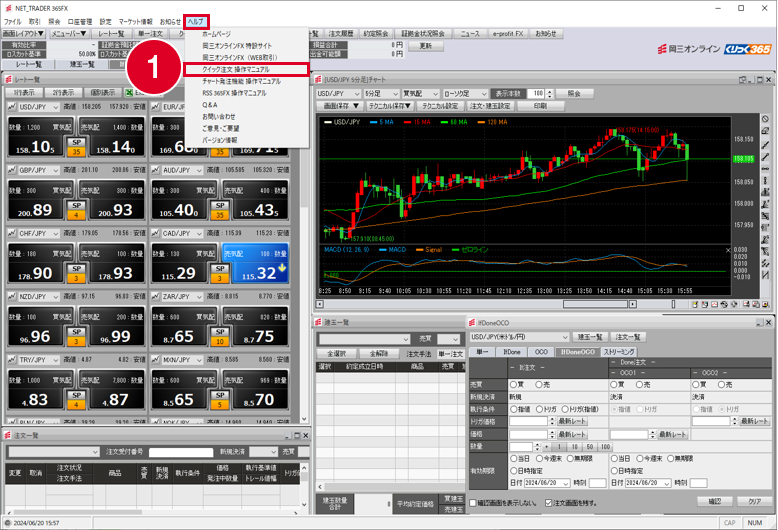Close the MACD sub-chart with its X icon
Screen dimensions: 778x530
coord(728,250)
